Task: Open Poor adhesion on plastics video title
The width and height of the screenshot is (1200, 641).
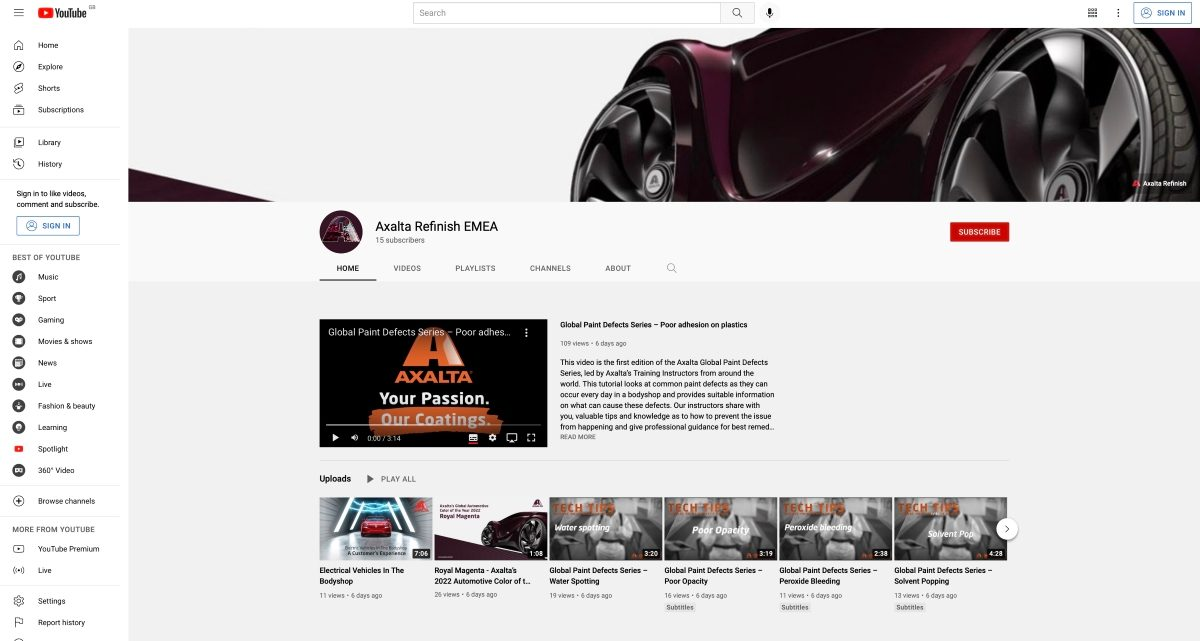Action: (654, 325)
